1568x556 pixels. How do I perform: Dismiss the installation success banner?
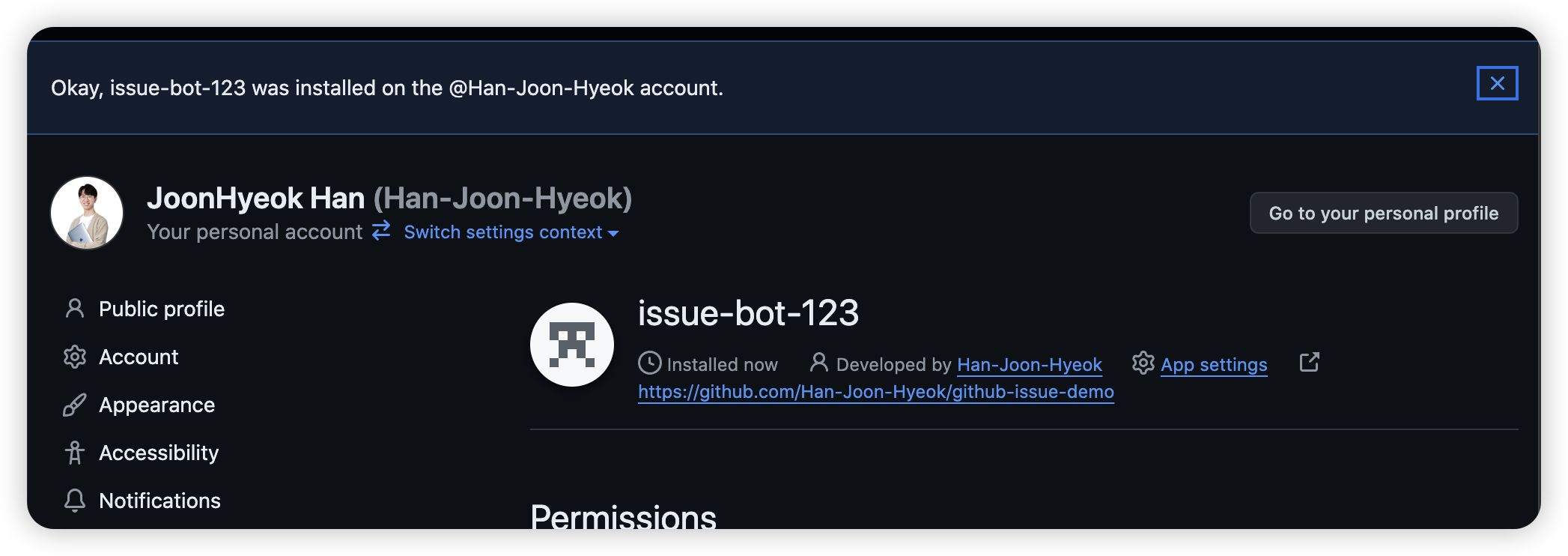(x=1497, y=83)
